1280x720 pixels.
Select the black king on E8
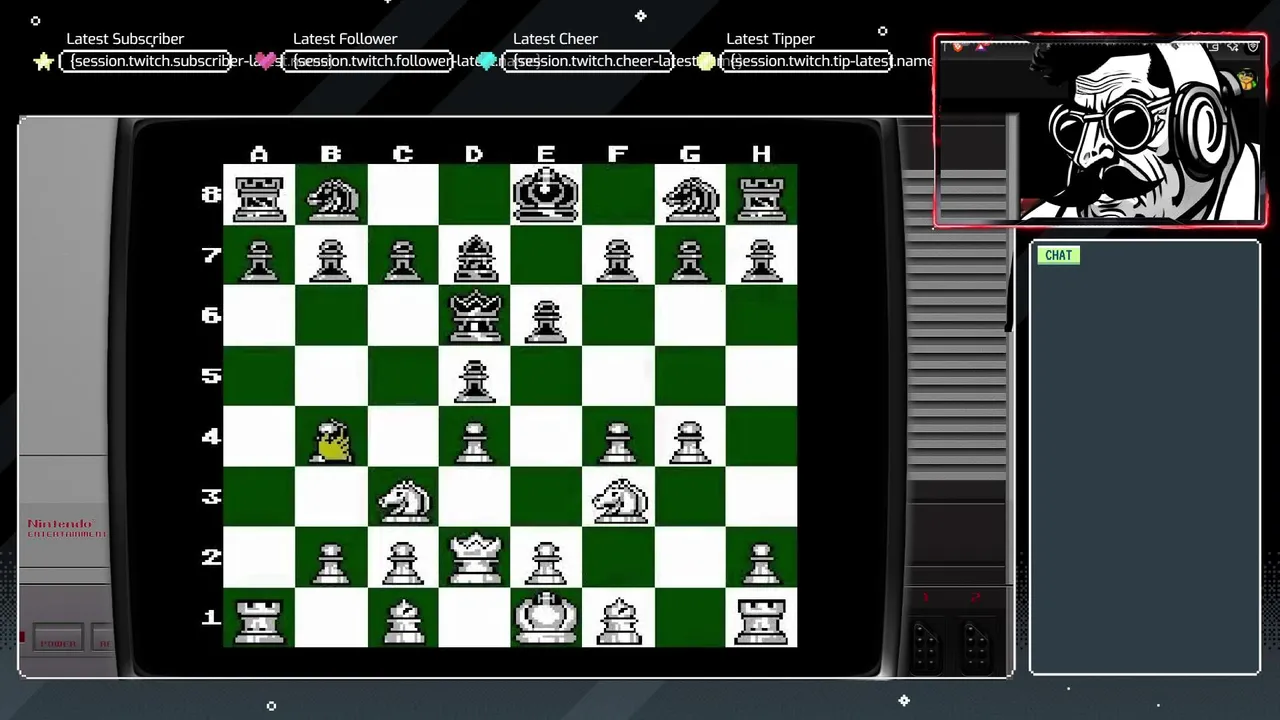(546, 195)
